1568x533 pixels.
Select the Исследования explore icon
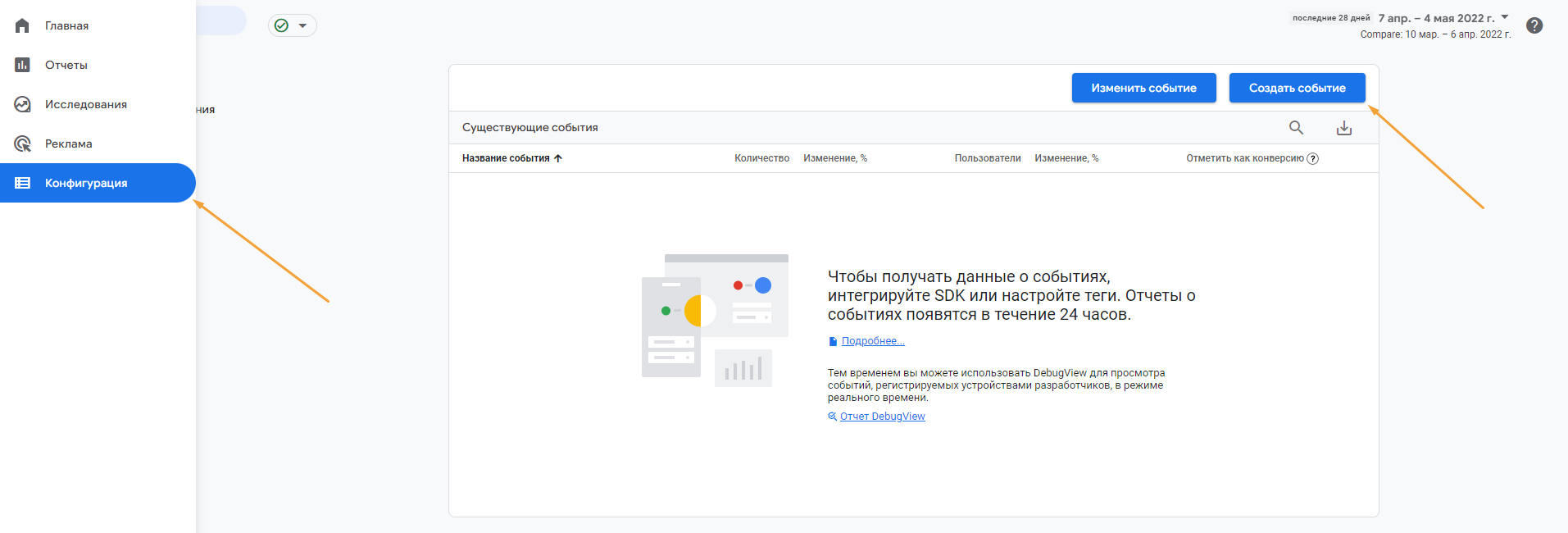[x=22, y=104]
